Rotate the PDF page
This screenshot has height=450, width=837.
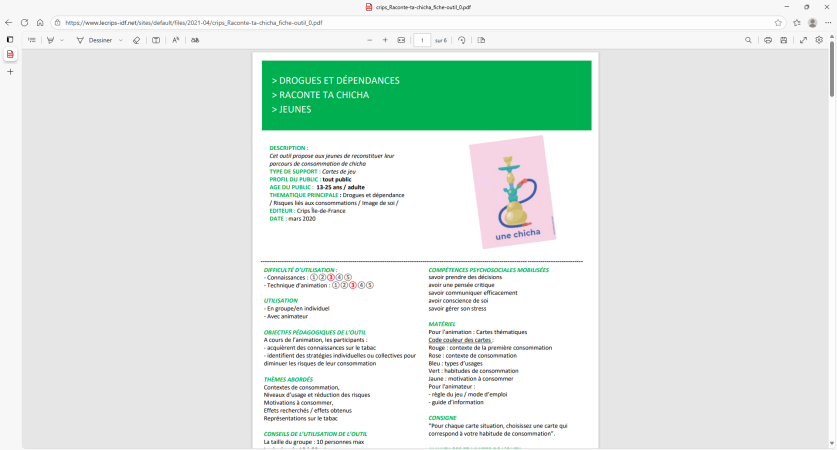[462, 40]
